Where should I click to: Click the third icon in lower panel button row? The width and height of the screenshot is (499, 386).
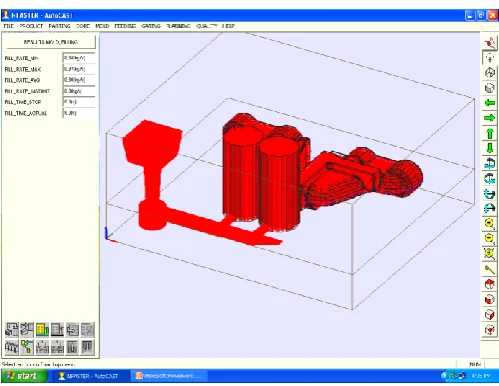point(42,347)
